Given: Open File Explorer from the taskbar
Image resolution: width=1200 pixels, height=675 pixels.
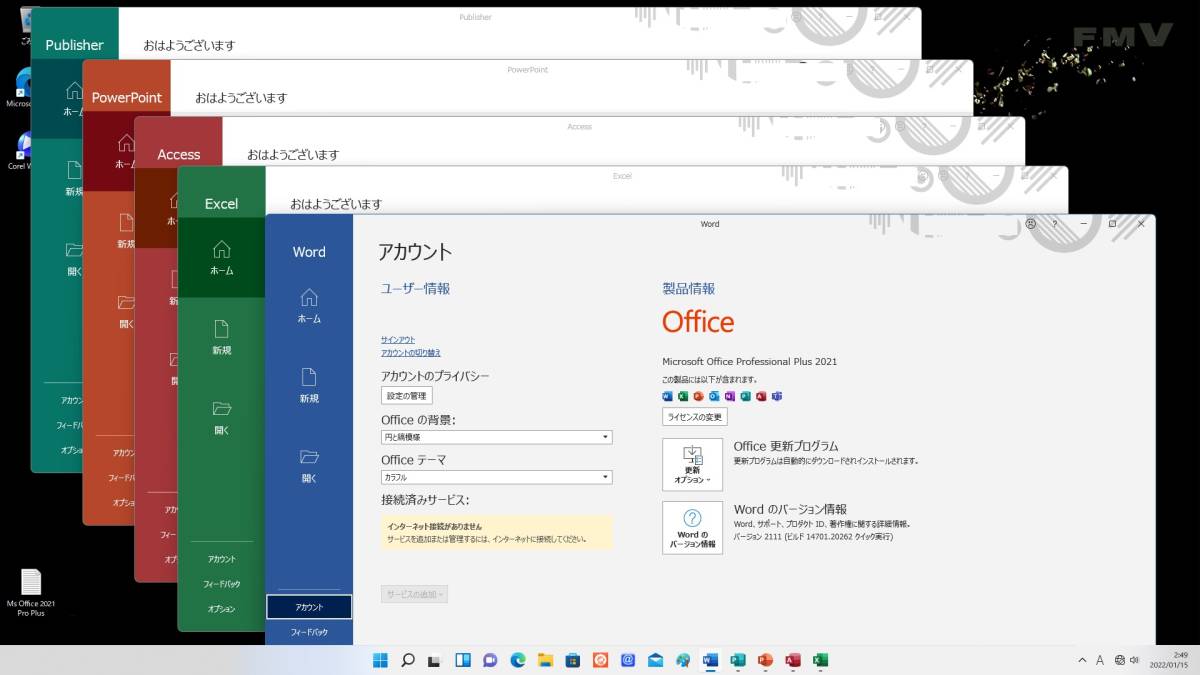Looking at the screenshot, I should click(x=545, y=660).
